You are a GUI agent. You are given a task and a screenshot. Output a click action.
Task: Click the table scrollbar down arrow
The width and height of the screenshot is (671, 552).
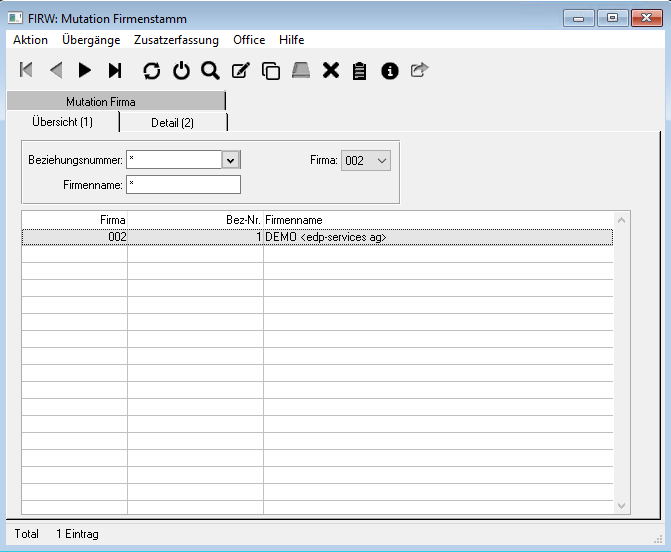coord(622,507)
